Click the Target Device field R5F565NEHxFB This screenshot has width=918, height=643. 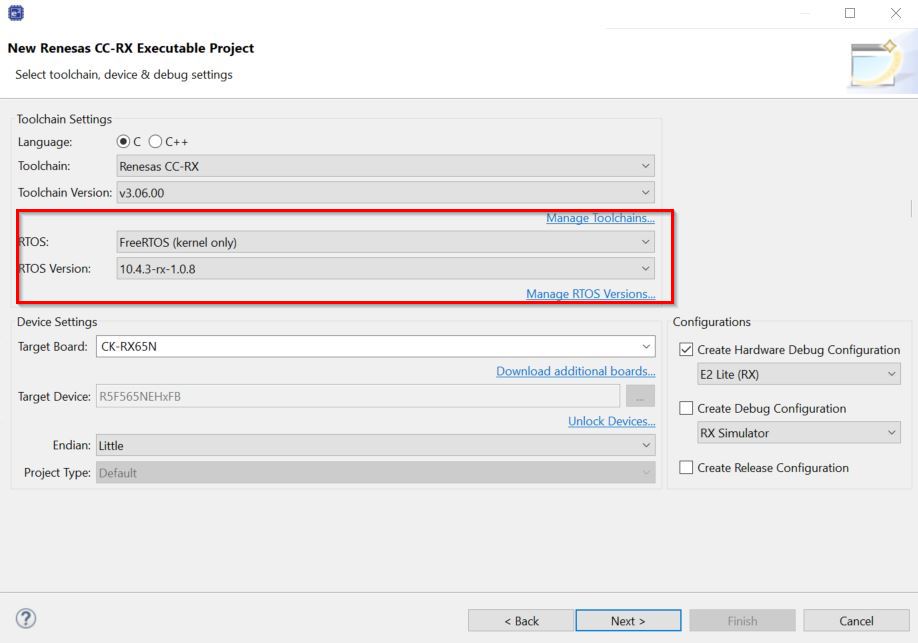point(358,396)
